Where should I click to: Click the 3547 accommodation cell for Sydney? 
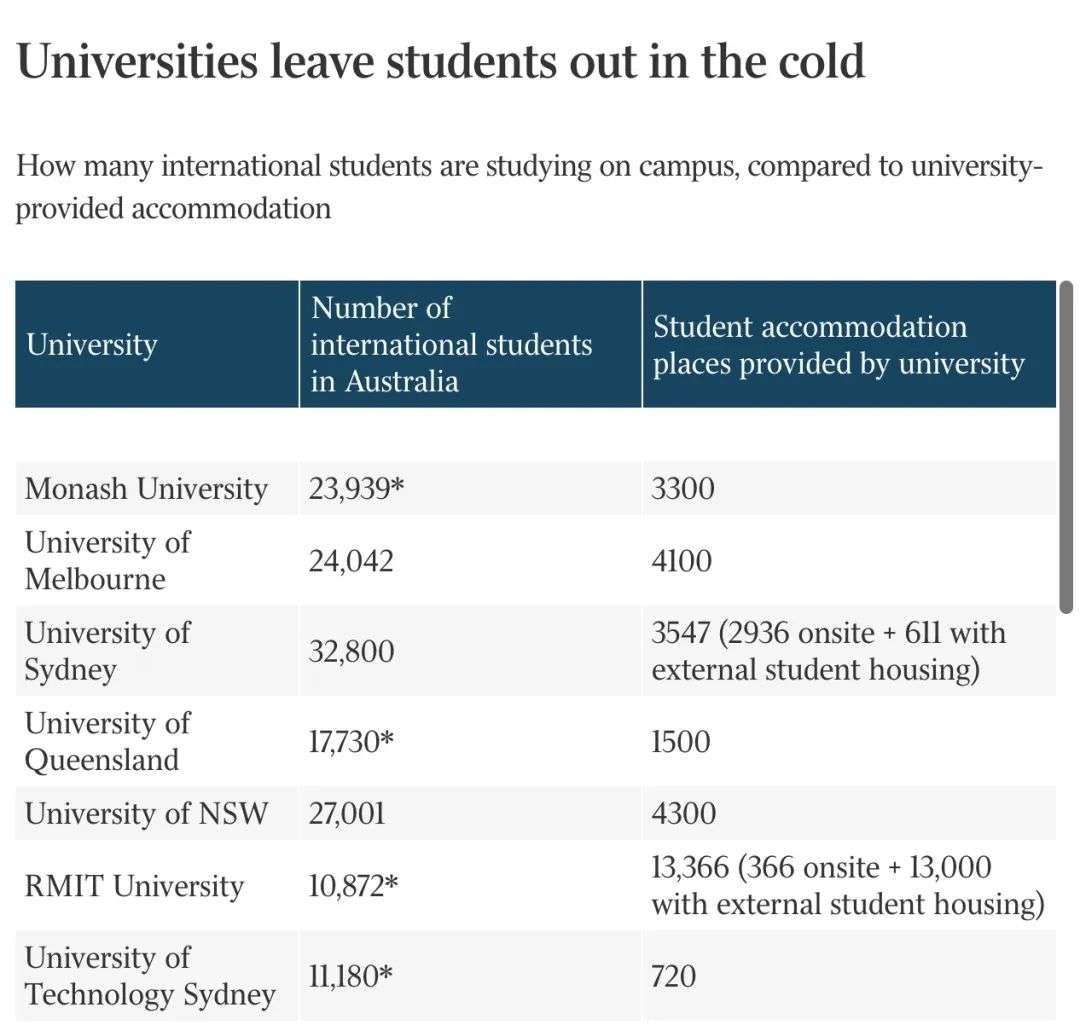tap(828, 651)
